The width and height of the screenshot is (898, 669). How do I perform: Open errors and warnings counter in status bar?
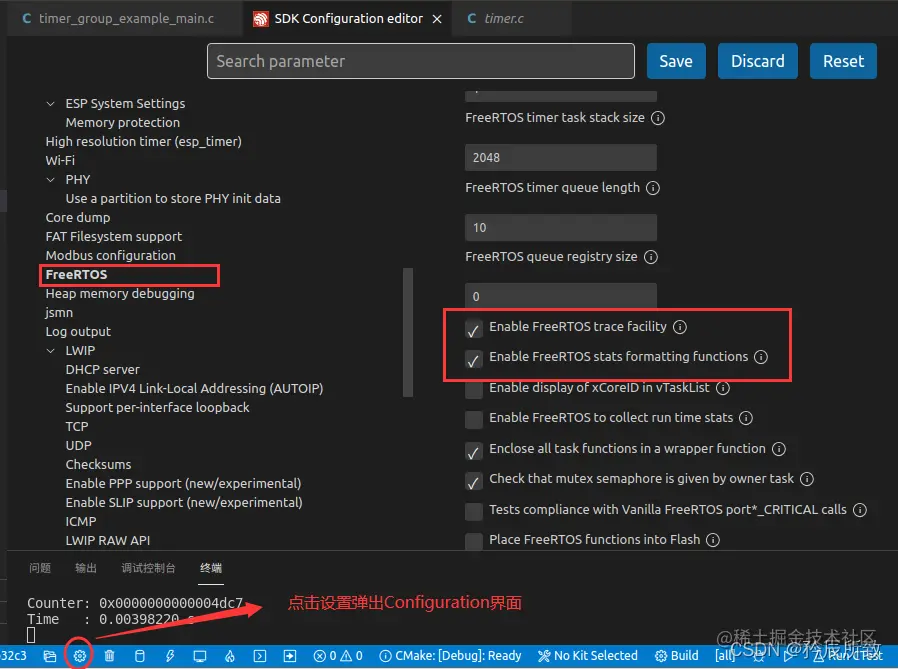click(x=338, y=656)
